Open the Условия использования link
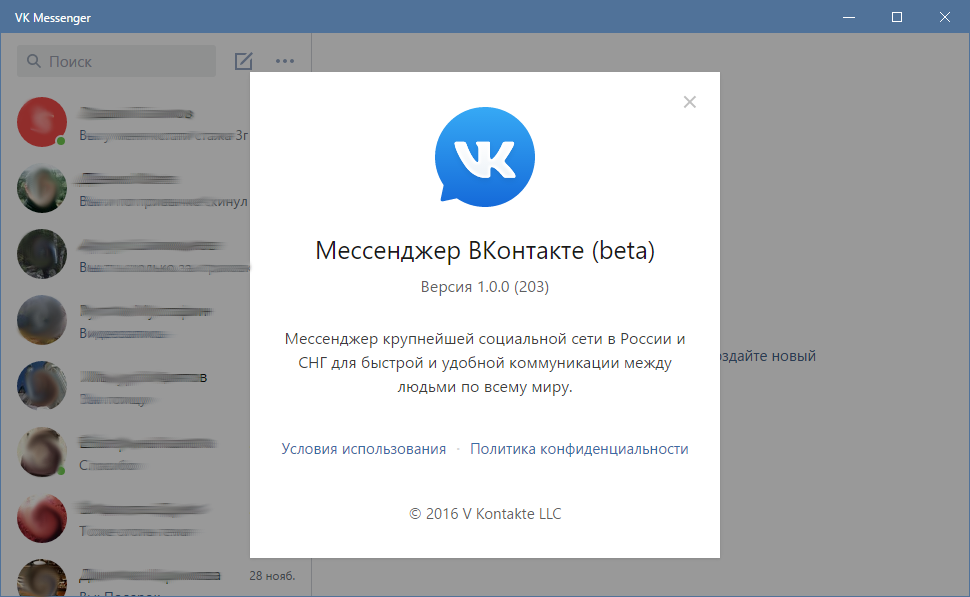 pyautogui.click(x=364, y=449)
